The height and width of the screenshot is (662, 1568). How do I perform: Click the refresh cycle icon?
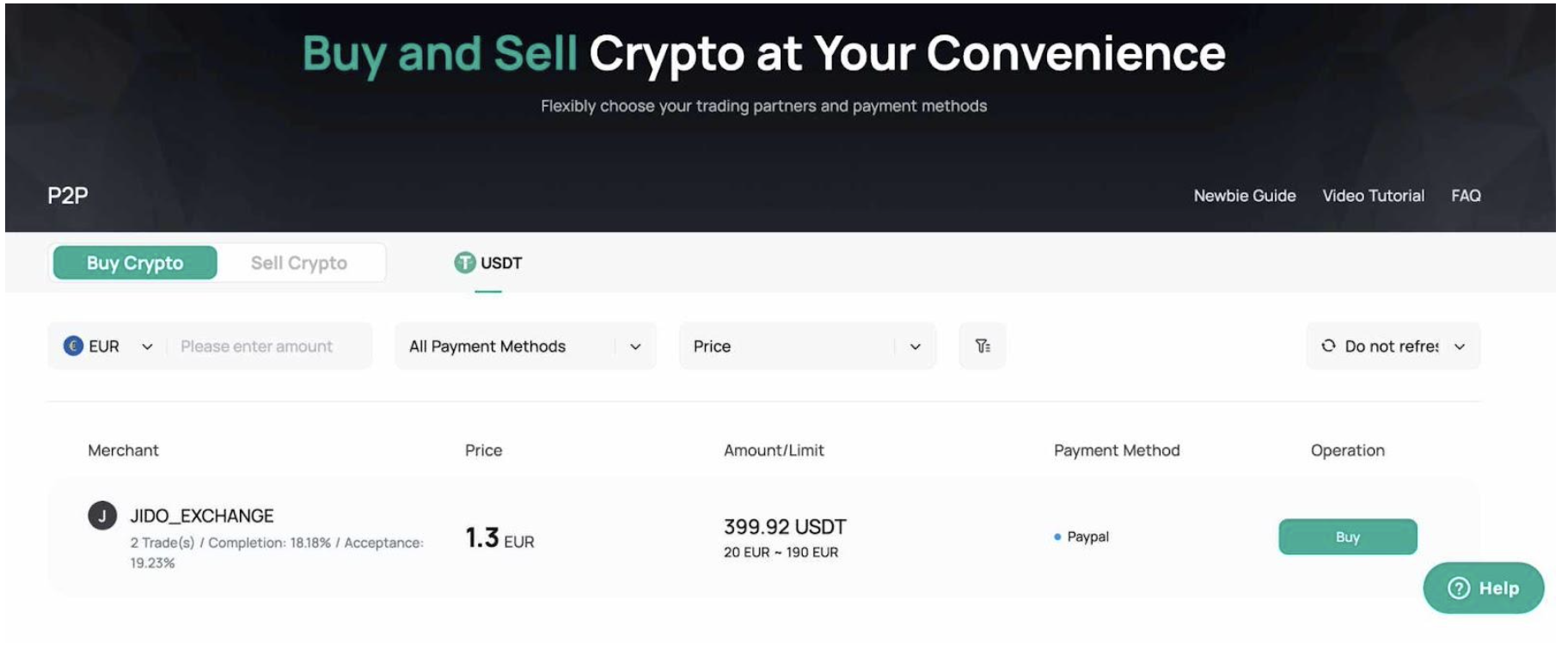pyautogui.click(x=1328, y=346)
